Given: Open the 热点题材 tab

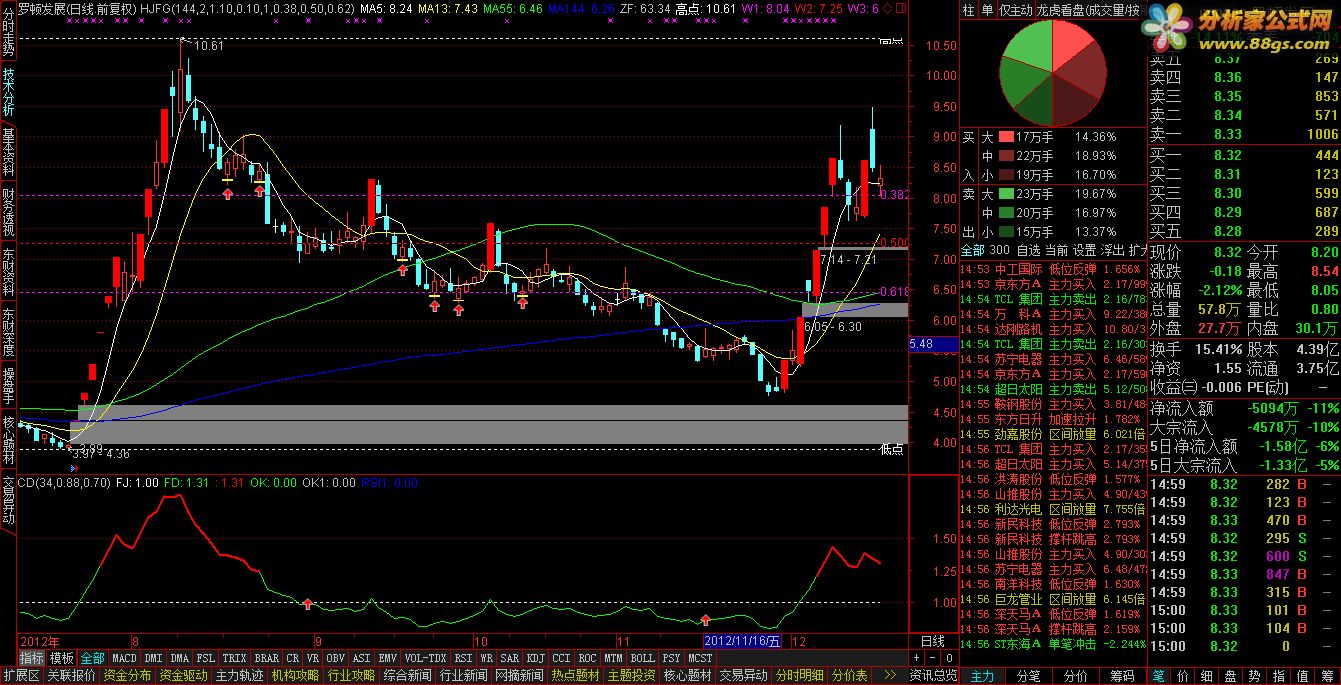Looking at the screenshot, I should click(575, 676).
